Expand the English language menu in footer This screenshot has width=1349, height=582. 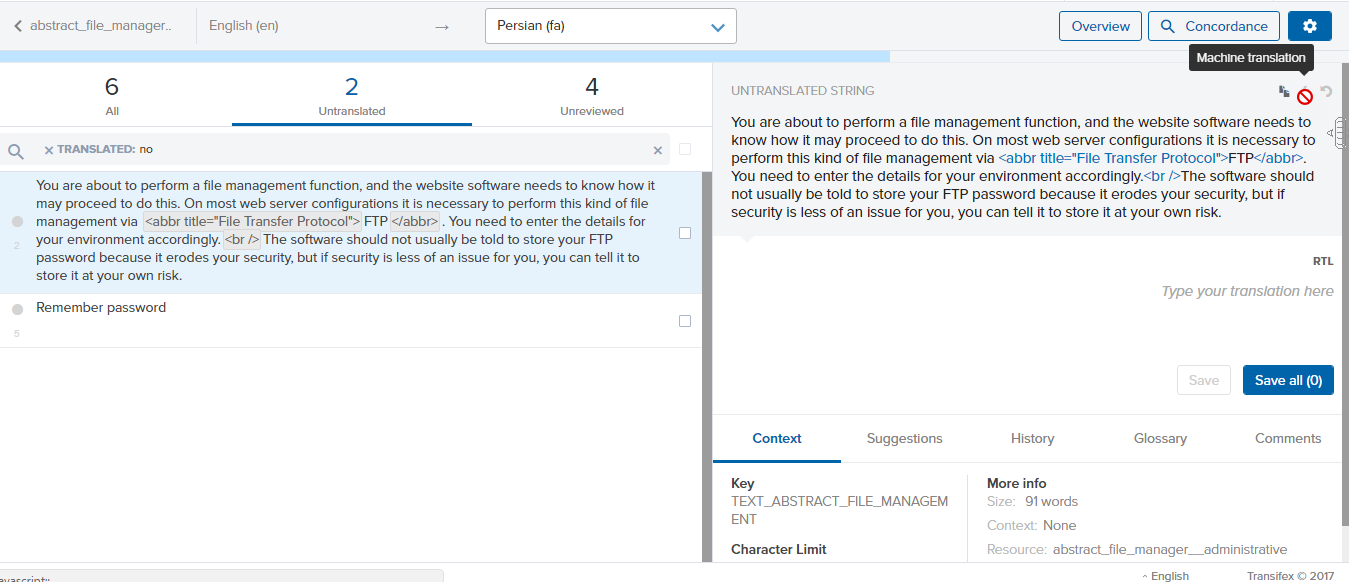[x=1165, y=576]
